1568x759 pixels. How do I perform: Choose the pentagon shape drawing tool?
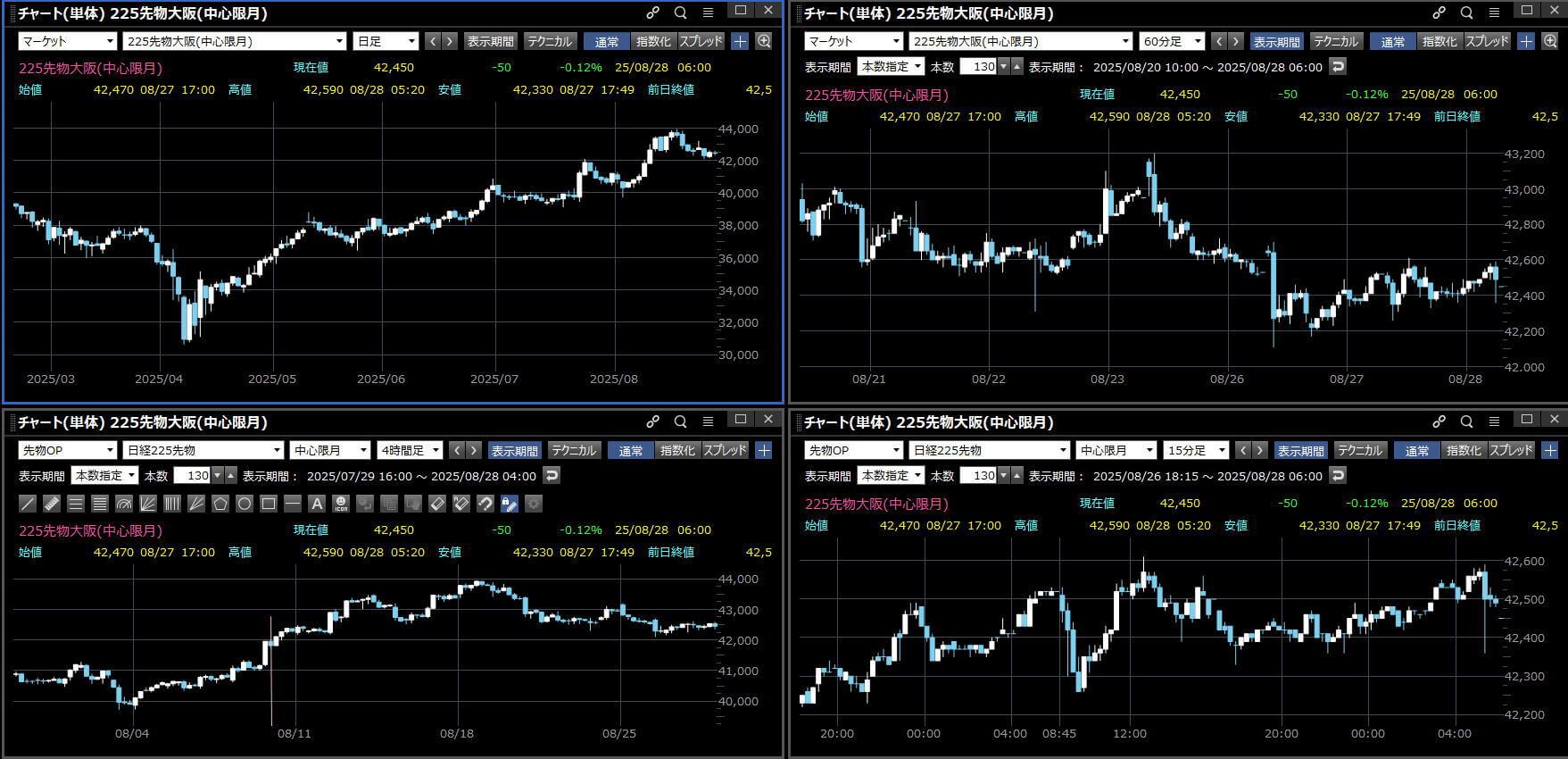[x=220, y=504]
